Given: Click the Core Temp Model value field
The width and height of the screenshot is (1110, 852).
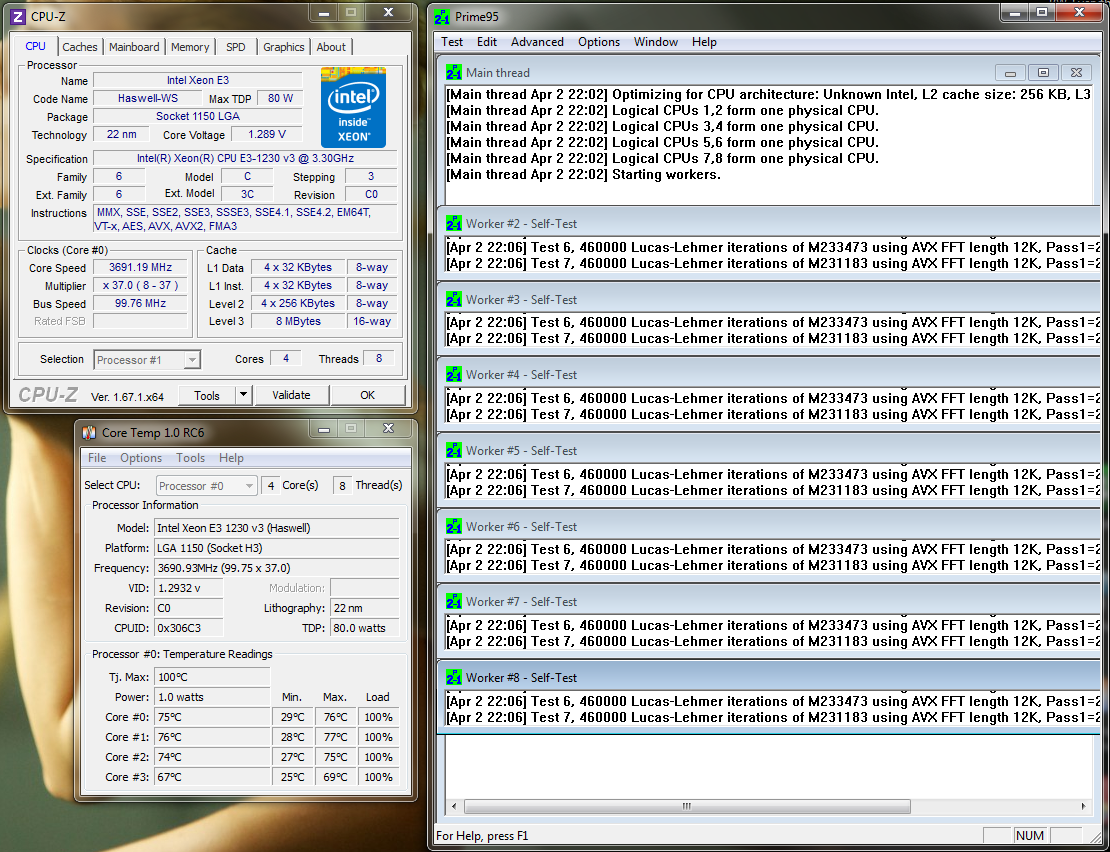Looking at the screenshot, I should coord(277,528).
